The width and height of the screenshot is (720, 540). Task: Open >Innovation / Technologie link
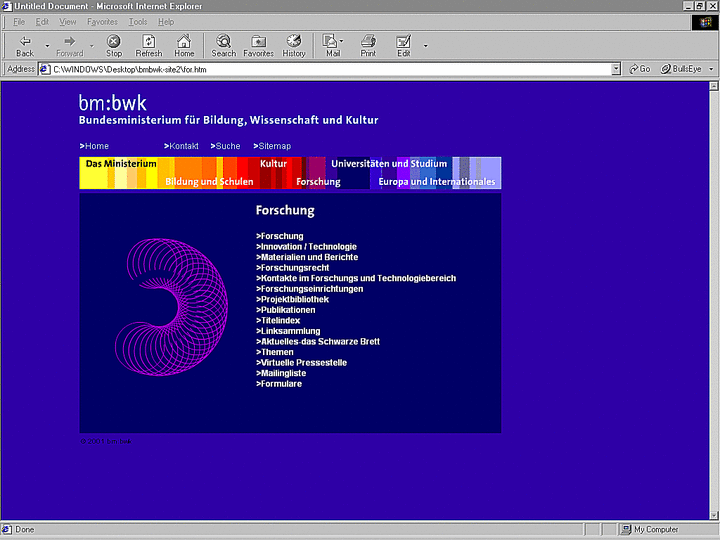(306, 247)
